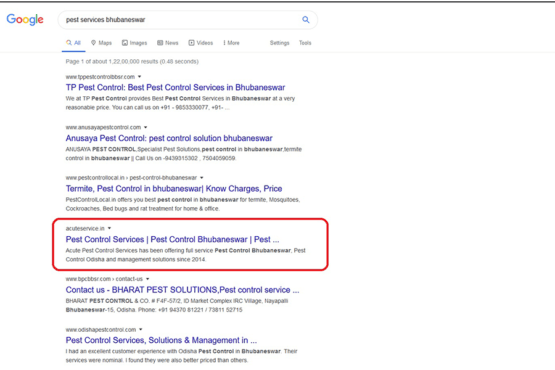
Task: Click snippet starting PestControlLocal.in offers you best
Action: tap(183, 204)
